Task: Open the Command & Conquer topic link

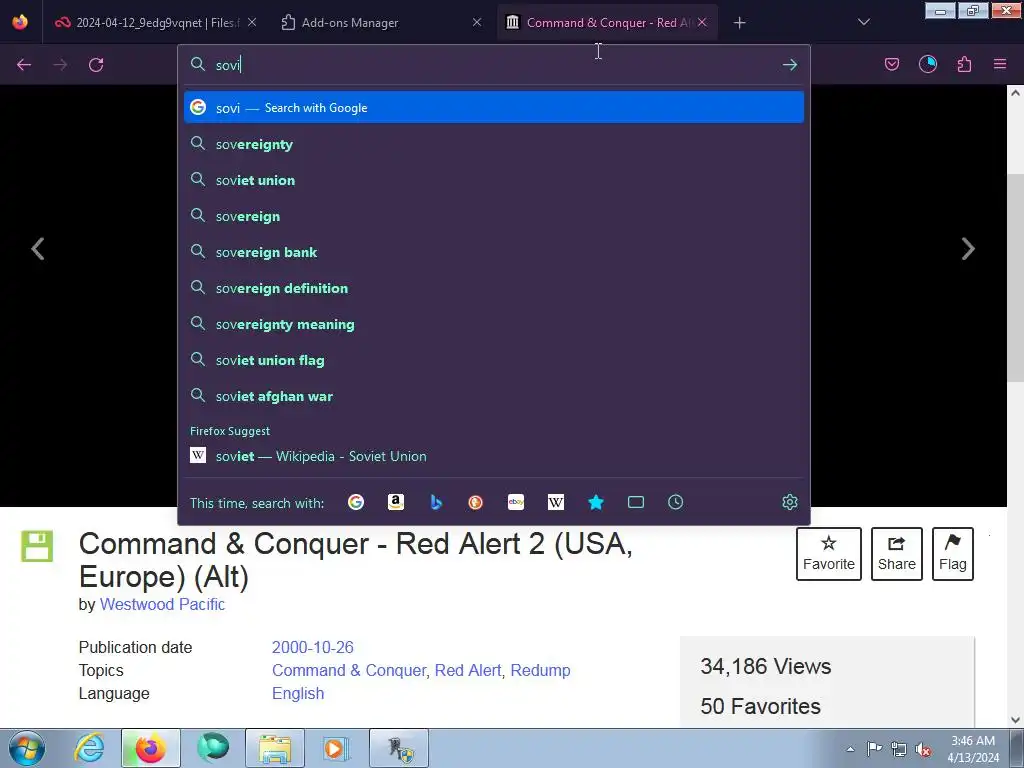Action: click(x=349, y=670)
